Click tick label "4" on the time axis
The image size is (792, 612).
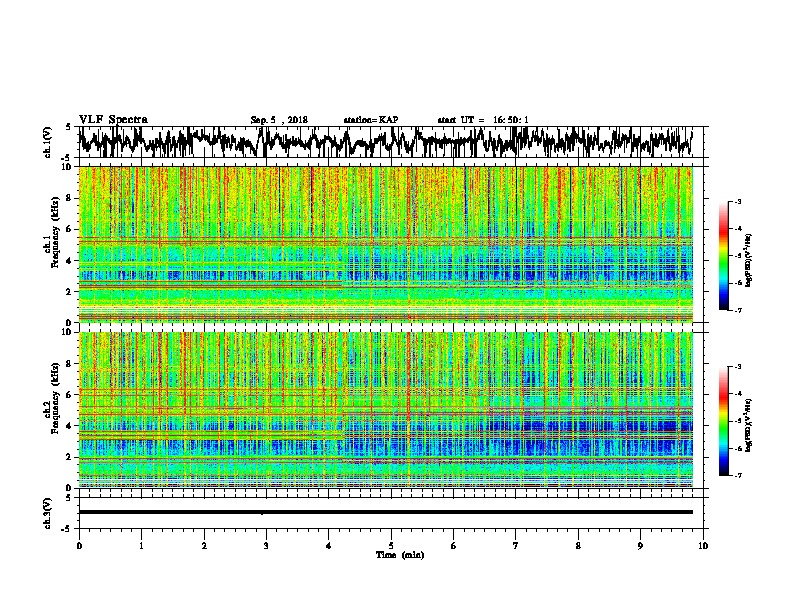pos(329,546)
